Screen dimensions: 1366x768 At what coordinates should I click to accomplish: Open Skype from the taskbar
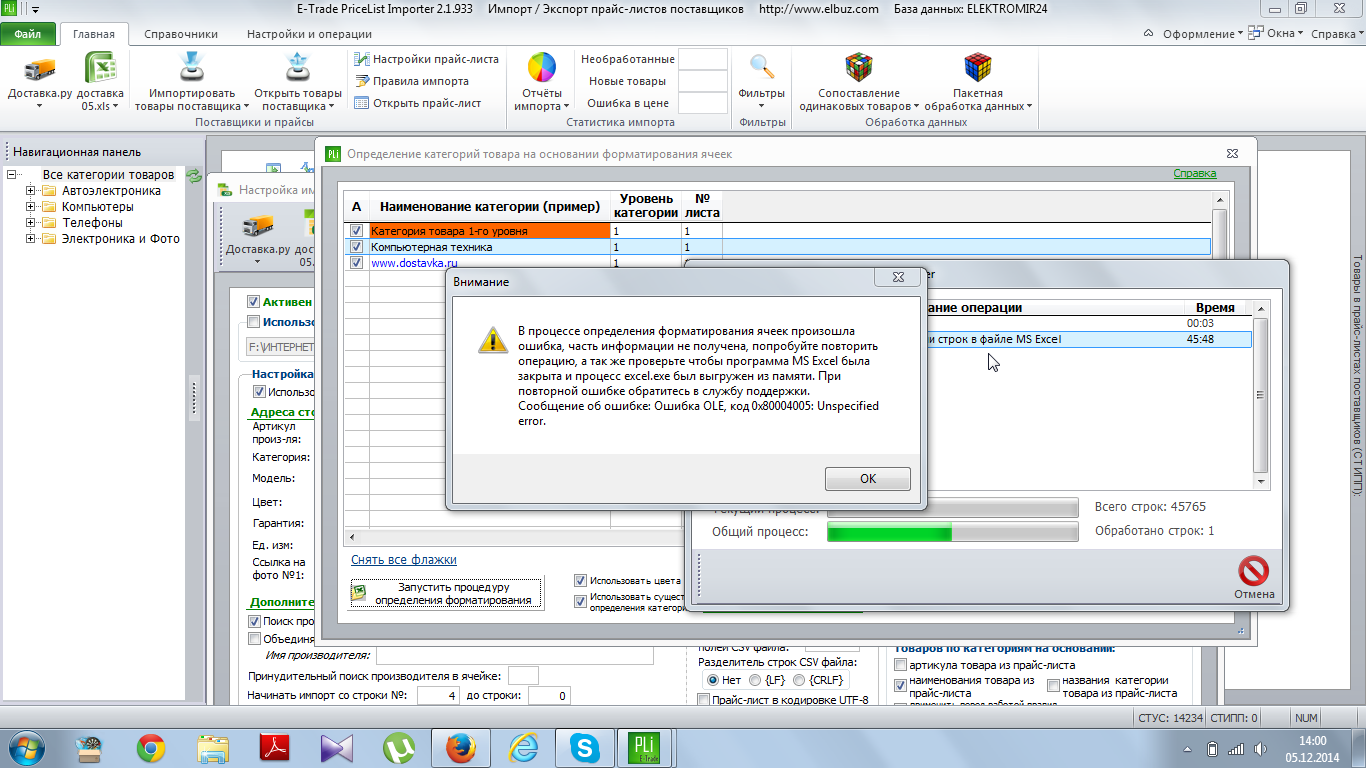(584, 747)
